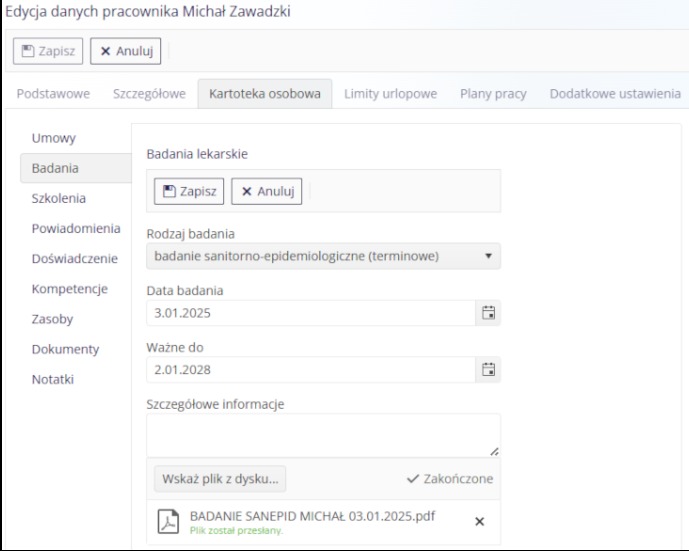The width and height of the screenshot is (689, 551).
Task: Switch to the Podstawowe tab
Action: point(53,94)
